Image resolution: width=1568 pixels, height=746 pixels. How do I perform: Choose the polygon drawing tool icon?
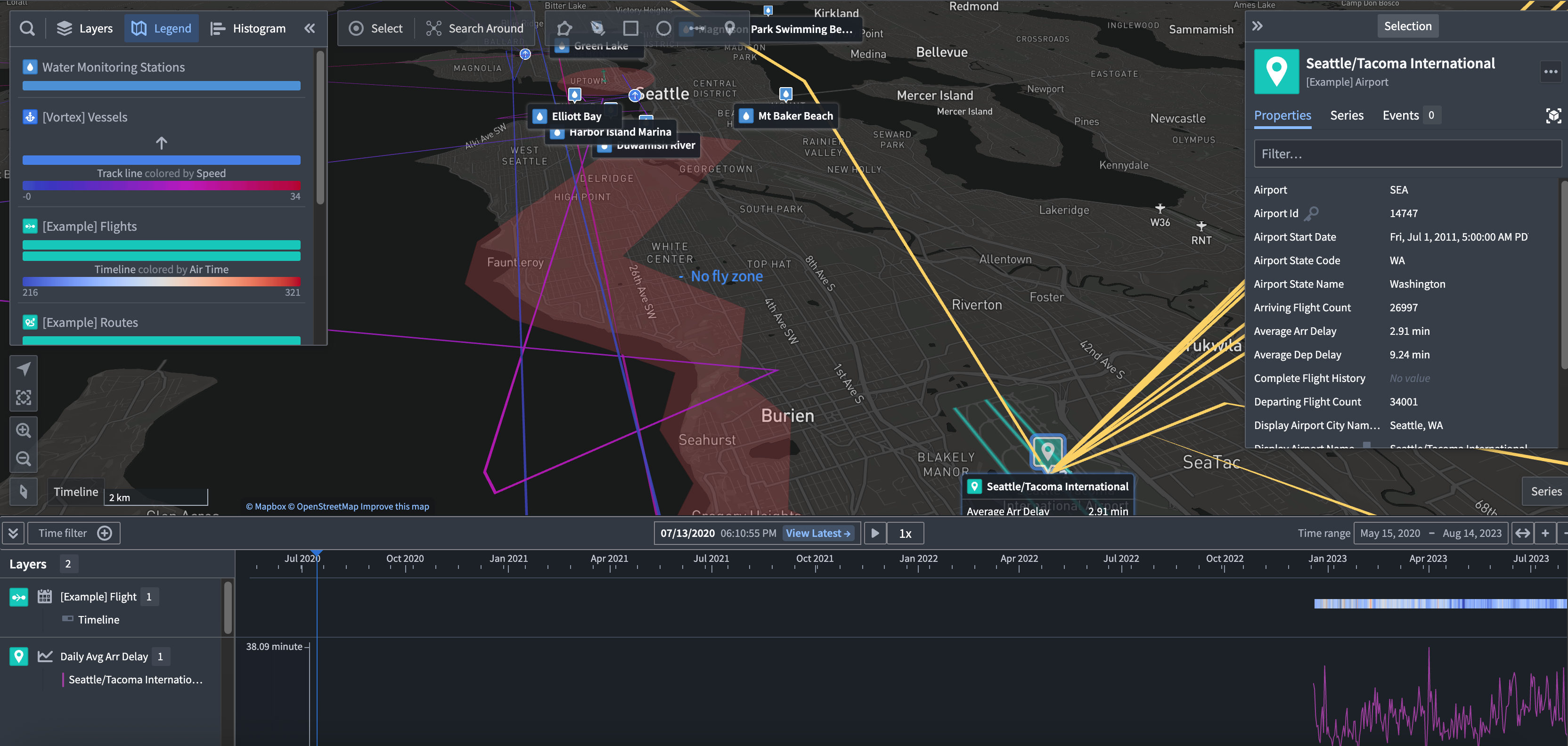click(564, 29)
